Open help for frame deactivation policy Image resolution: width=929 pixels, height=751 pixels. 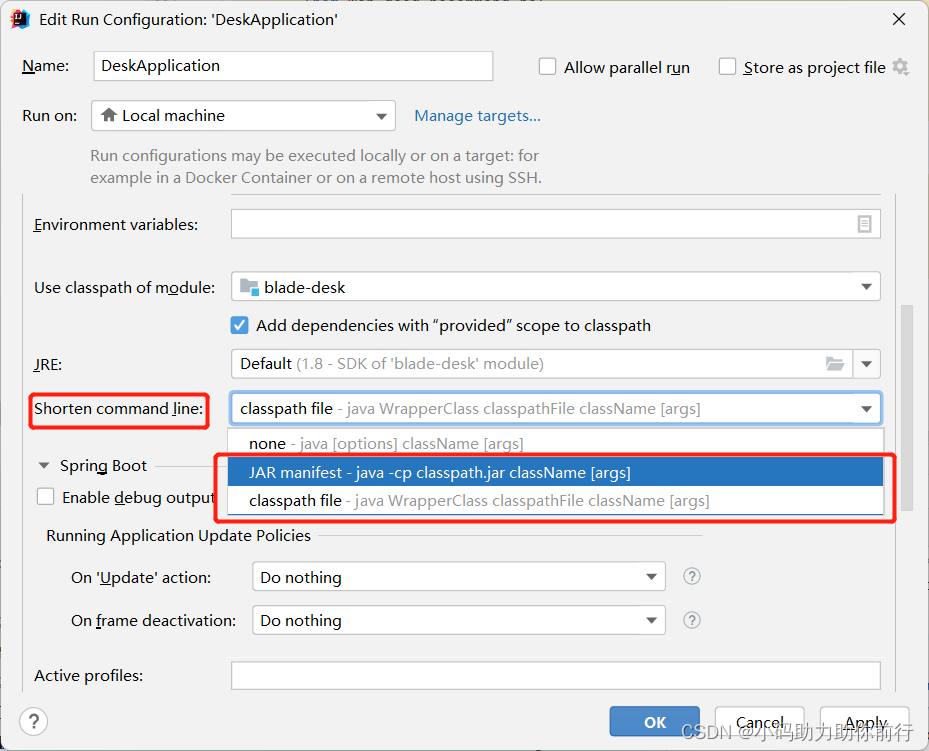691,620
